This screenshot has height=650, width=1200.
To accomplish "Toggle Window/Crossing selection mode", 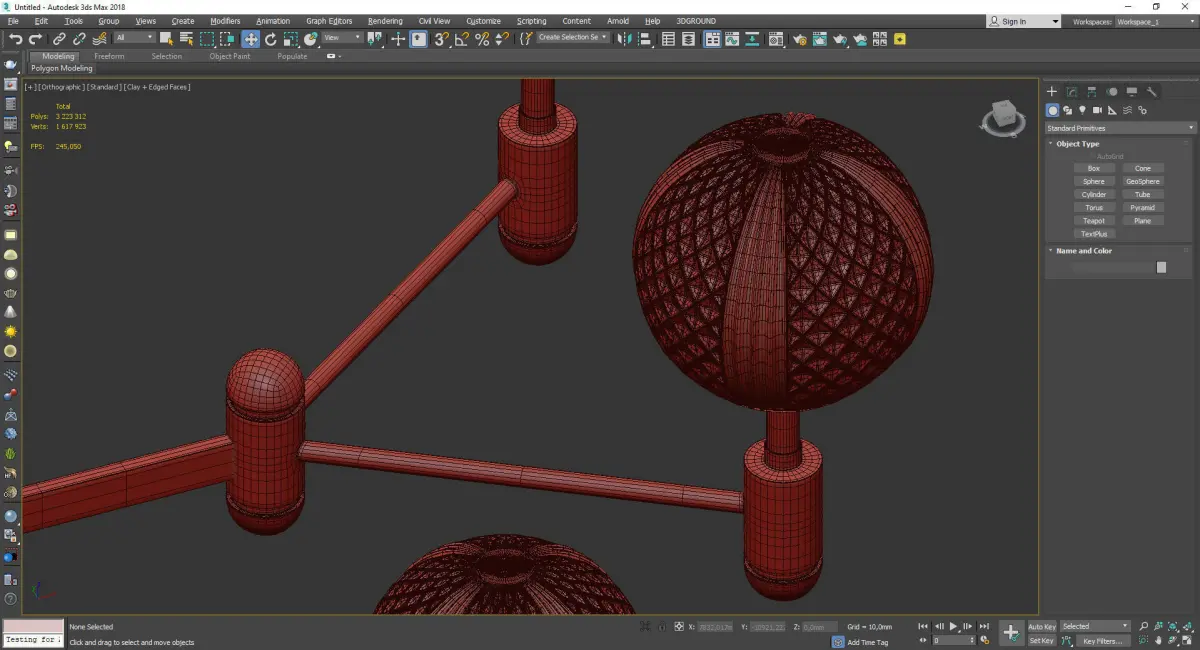I will pyautogui.click(x=227, y=39).
